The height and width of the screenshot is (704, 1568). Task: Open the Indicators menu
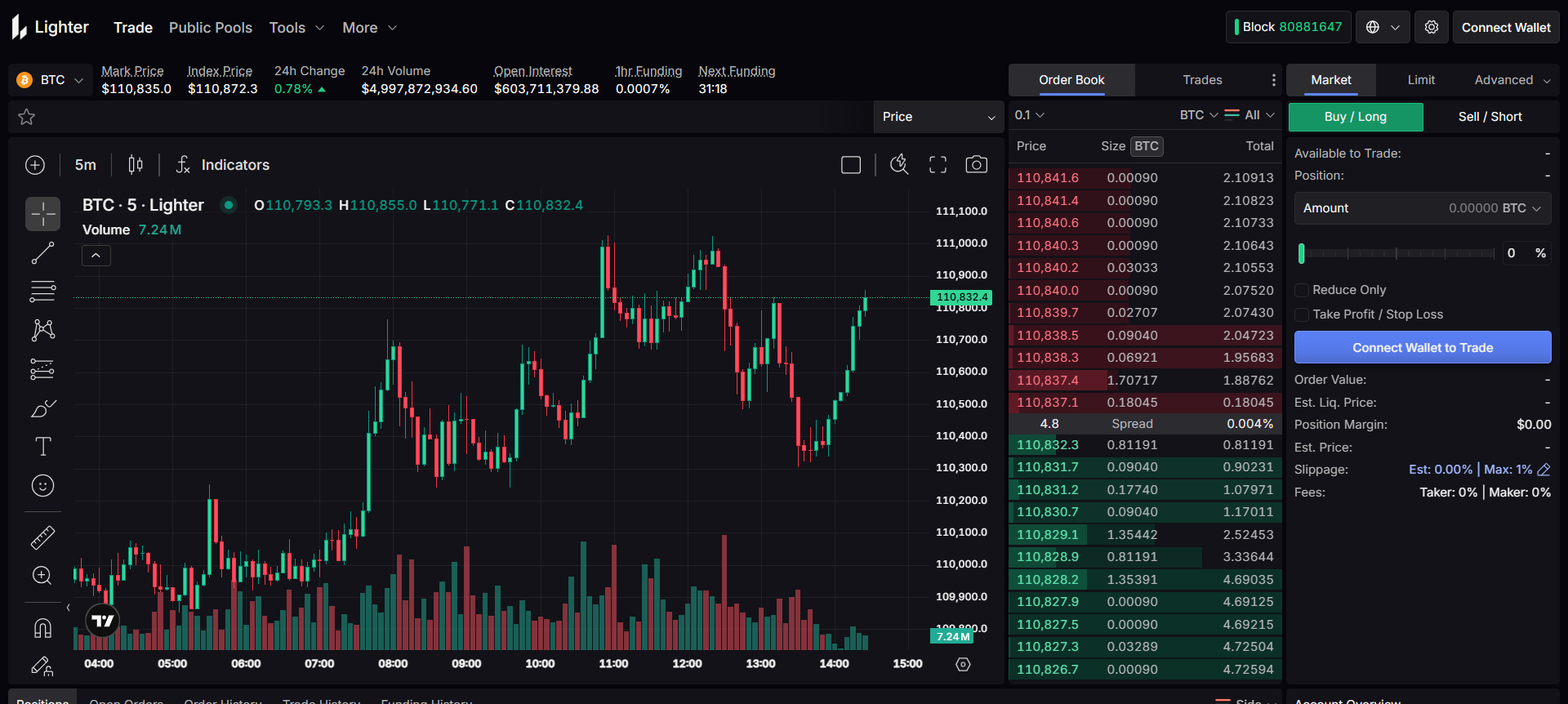(223, 165)
